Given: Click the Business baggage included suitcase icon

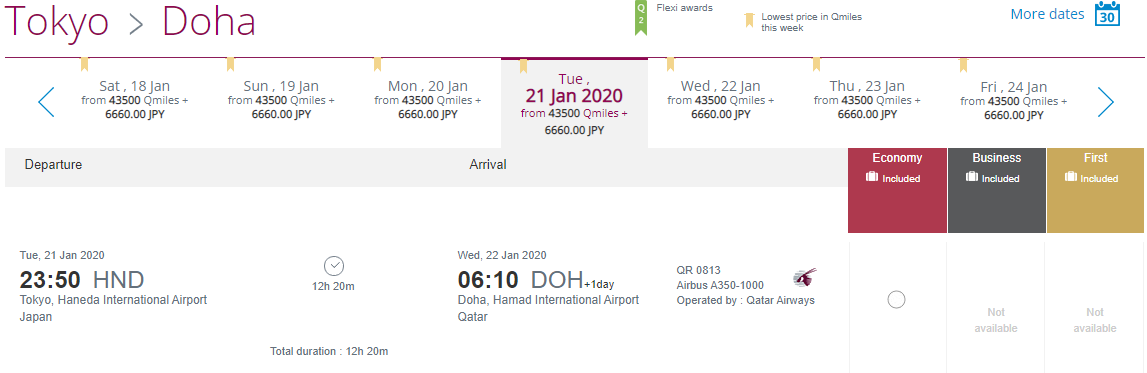Looking at the screenshot, I should coord(971,177).
